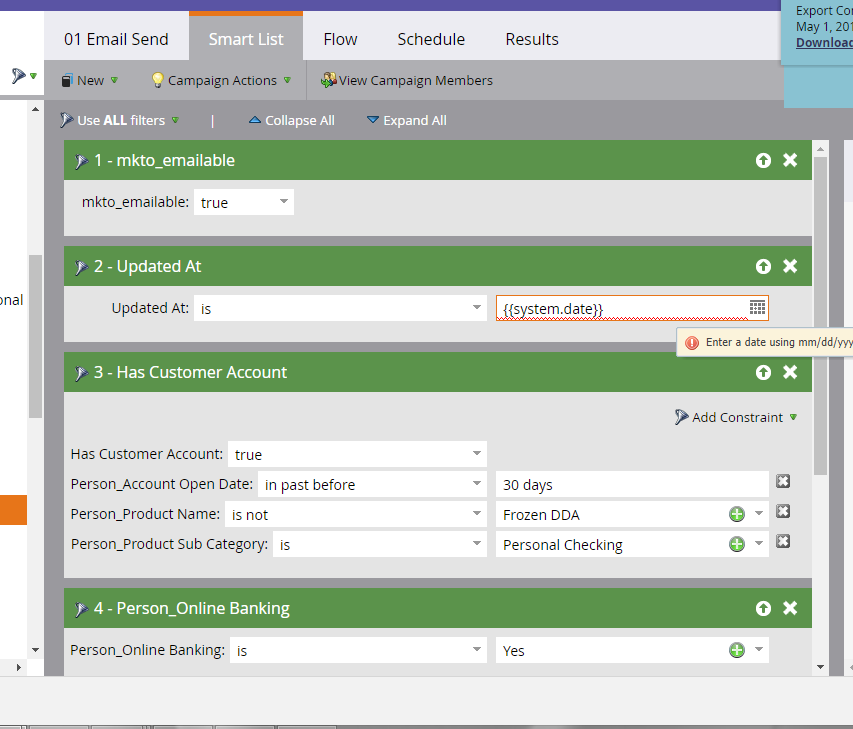
Task: Move Person_Online Banking filter up
Action: point(763,608)
